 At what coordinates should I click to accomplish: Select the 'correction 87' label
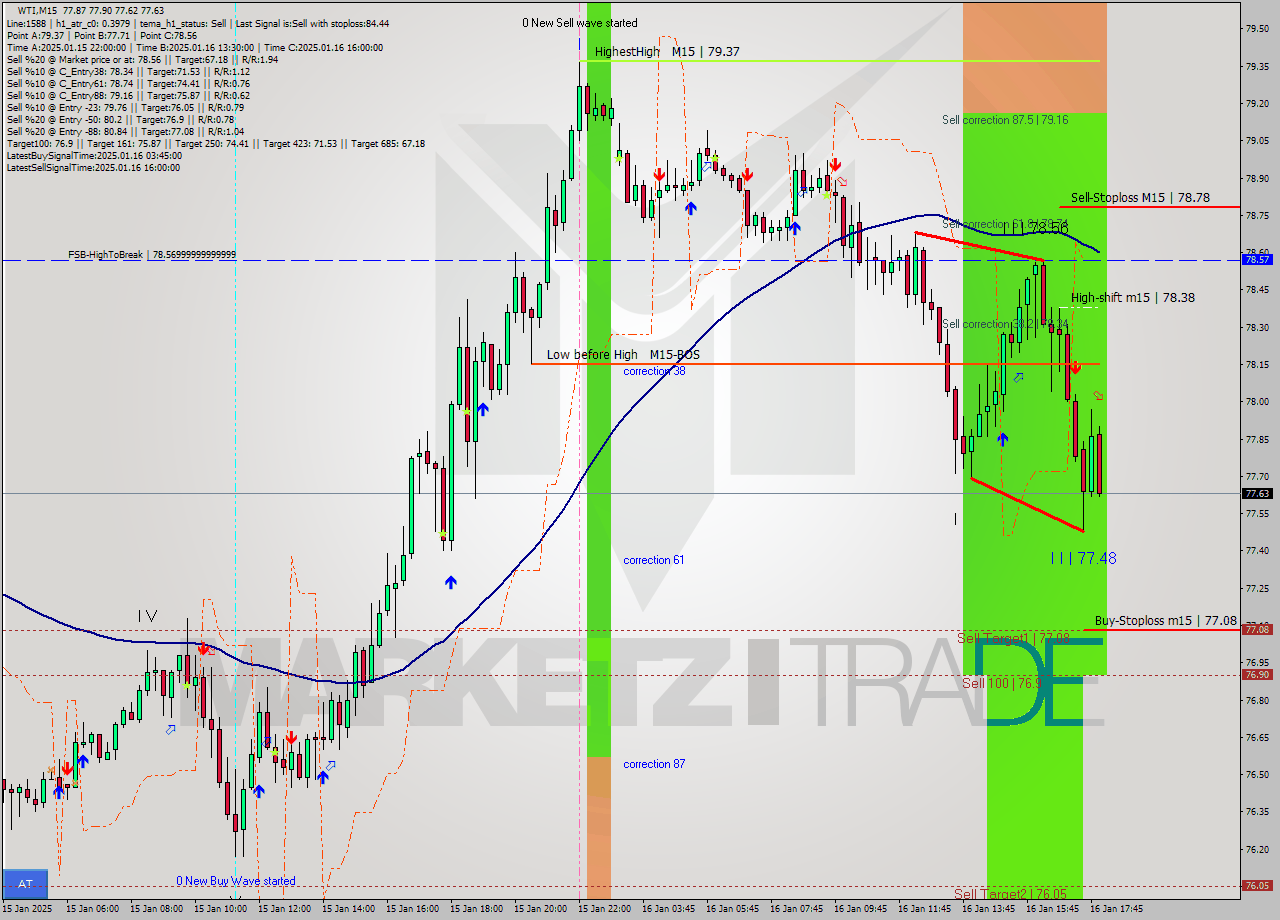click(654, 764)
